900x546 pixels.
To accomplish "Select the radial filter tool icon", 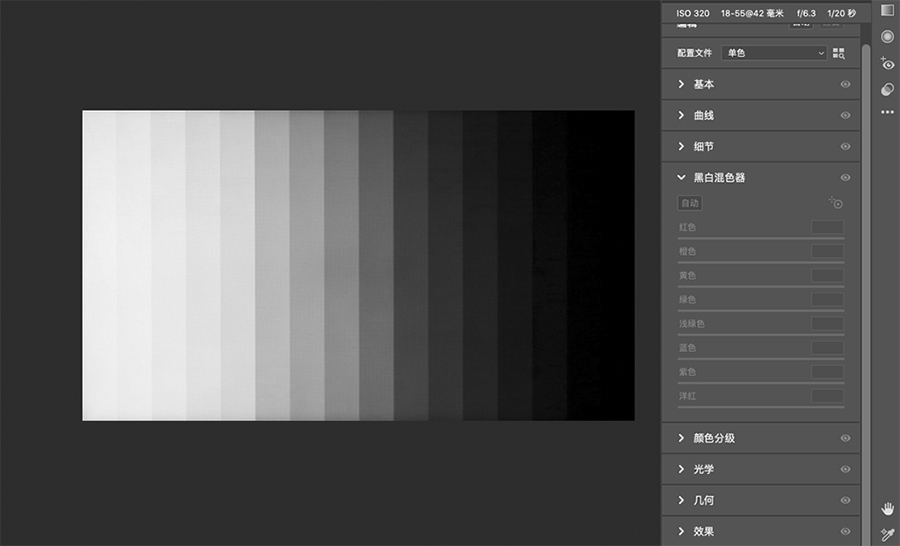I will click(887, 37).
